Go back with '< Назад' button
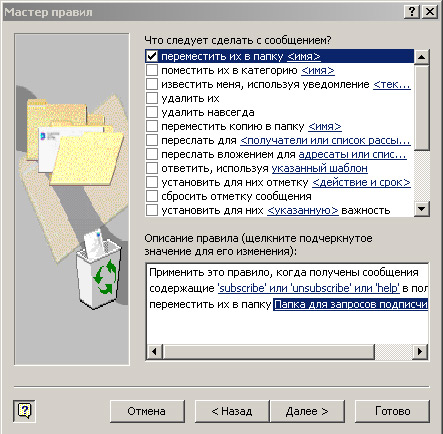Image resolution: width=443 pixels, height=434 pixels. [232, 411]
